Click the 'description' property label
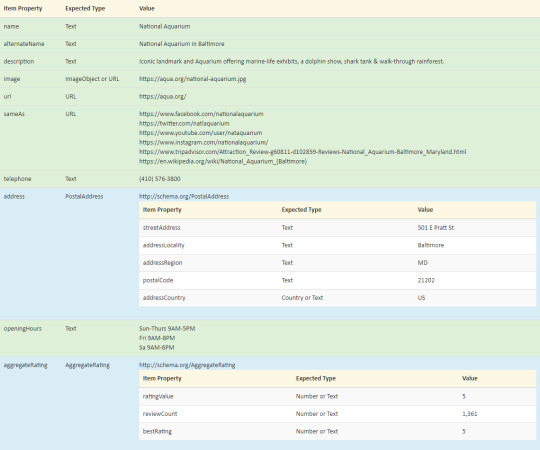 click(x=19, y=61)
